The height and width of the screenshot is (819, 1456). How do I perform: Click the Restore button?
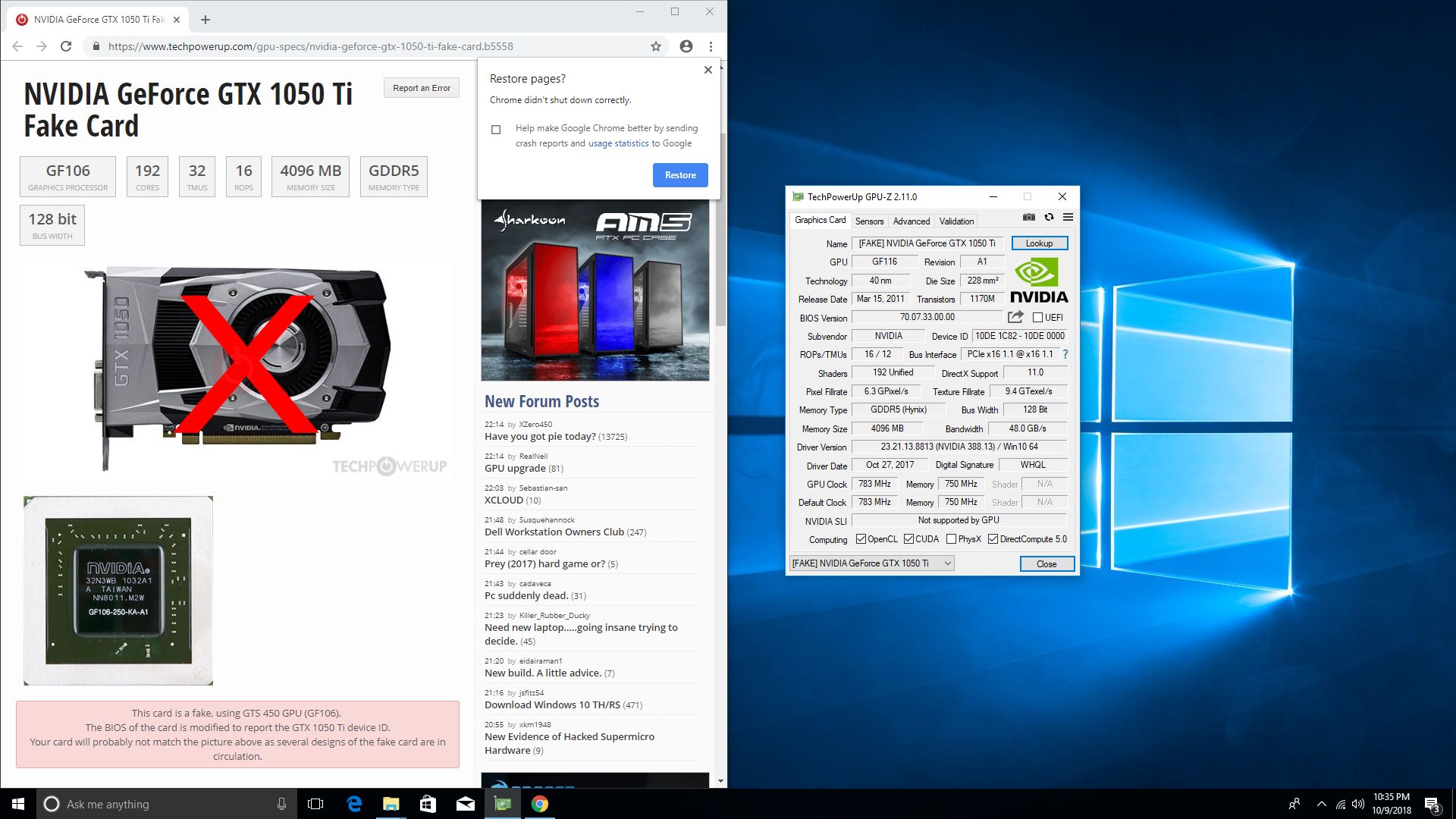(x=680, y=175)
